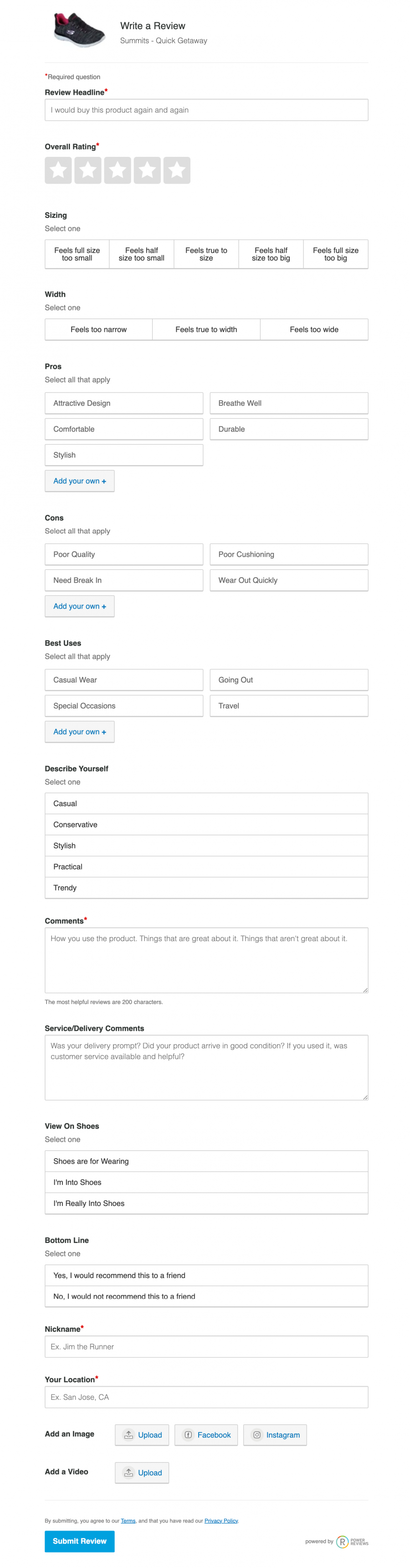Click into the Review Headline field
This screenshot has width=410, height=1568.
(x=206, y=110)
